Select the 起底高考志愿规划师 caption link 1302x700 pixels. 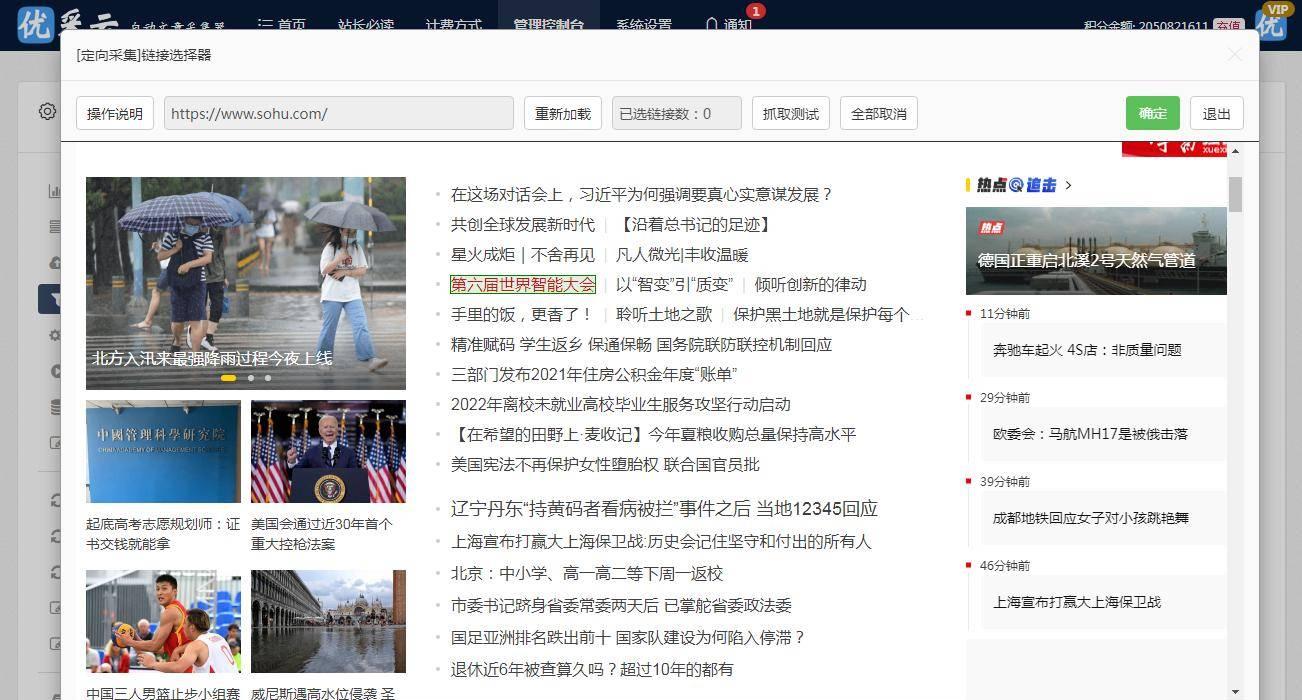[x=163, y=534]
